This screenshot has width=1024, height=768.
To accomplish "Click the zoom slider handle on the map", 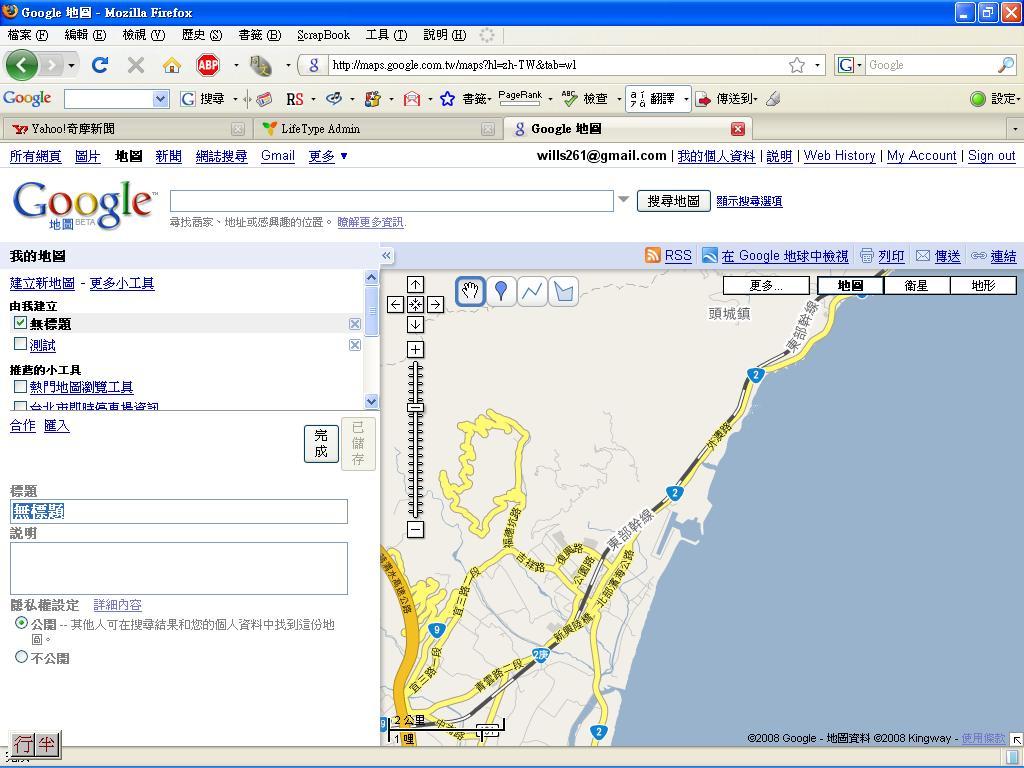I will [x=415, y=408].
